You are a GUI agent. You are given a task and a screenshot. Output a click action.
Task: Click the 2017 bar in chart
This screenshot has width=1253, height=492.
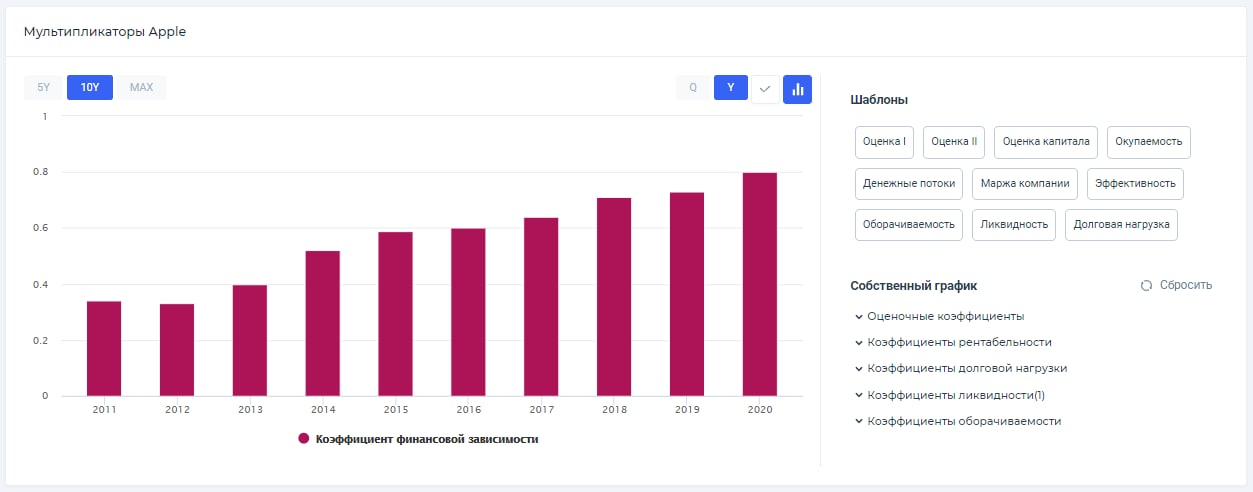tap(541, 307)
